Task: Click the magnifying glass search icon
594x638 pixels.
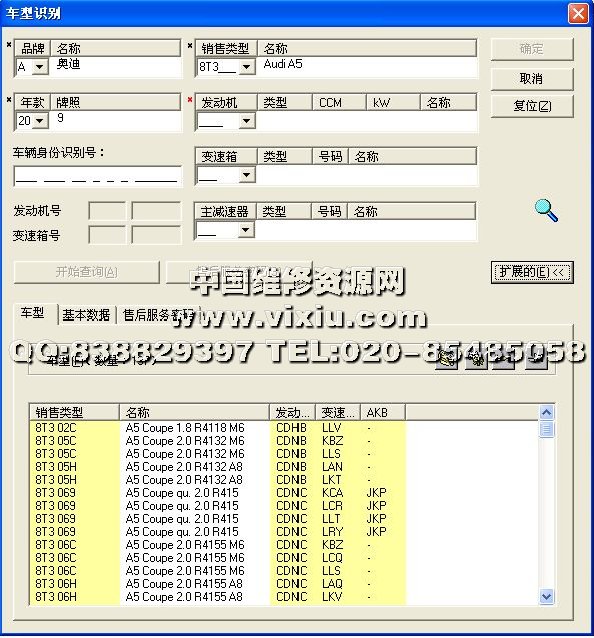Action: pos(546,210)
